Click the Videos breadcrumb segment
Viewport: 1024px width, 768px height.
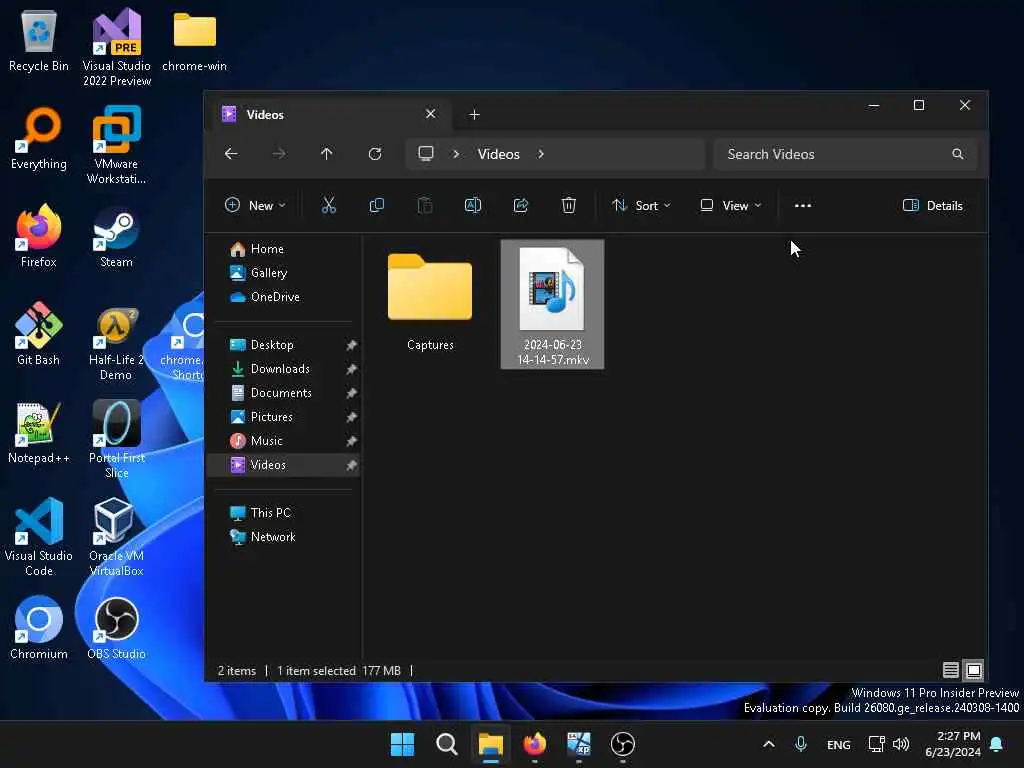click(x=498, y=154)
